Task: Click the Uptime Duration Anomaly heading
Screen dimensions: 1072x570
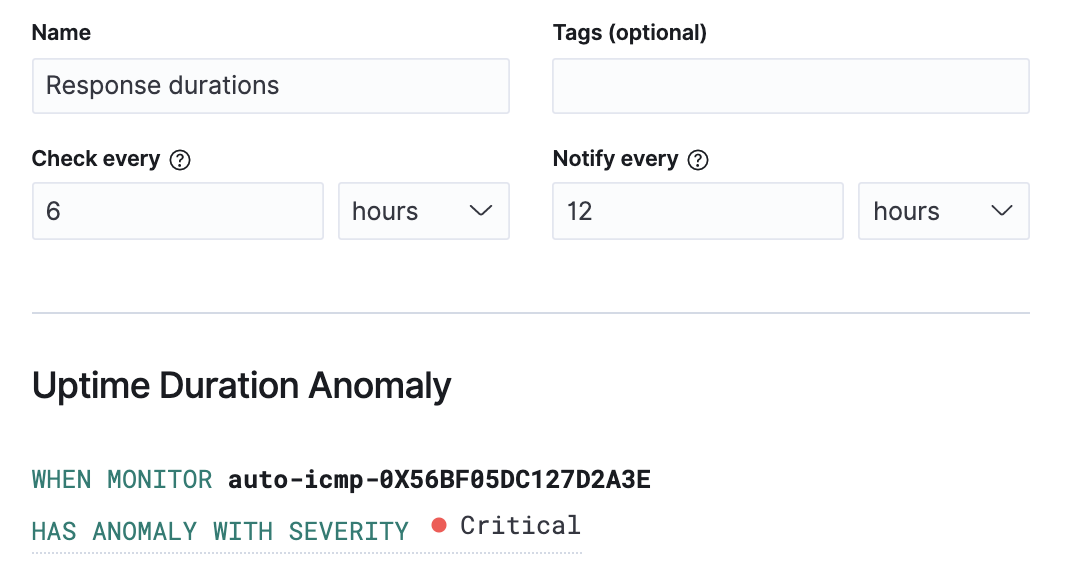Action: (241, 385)
